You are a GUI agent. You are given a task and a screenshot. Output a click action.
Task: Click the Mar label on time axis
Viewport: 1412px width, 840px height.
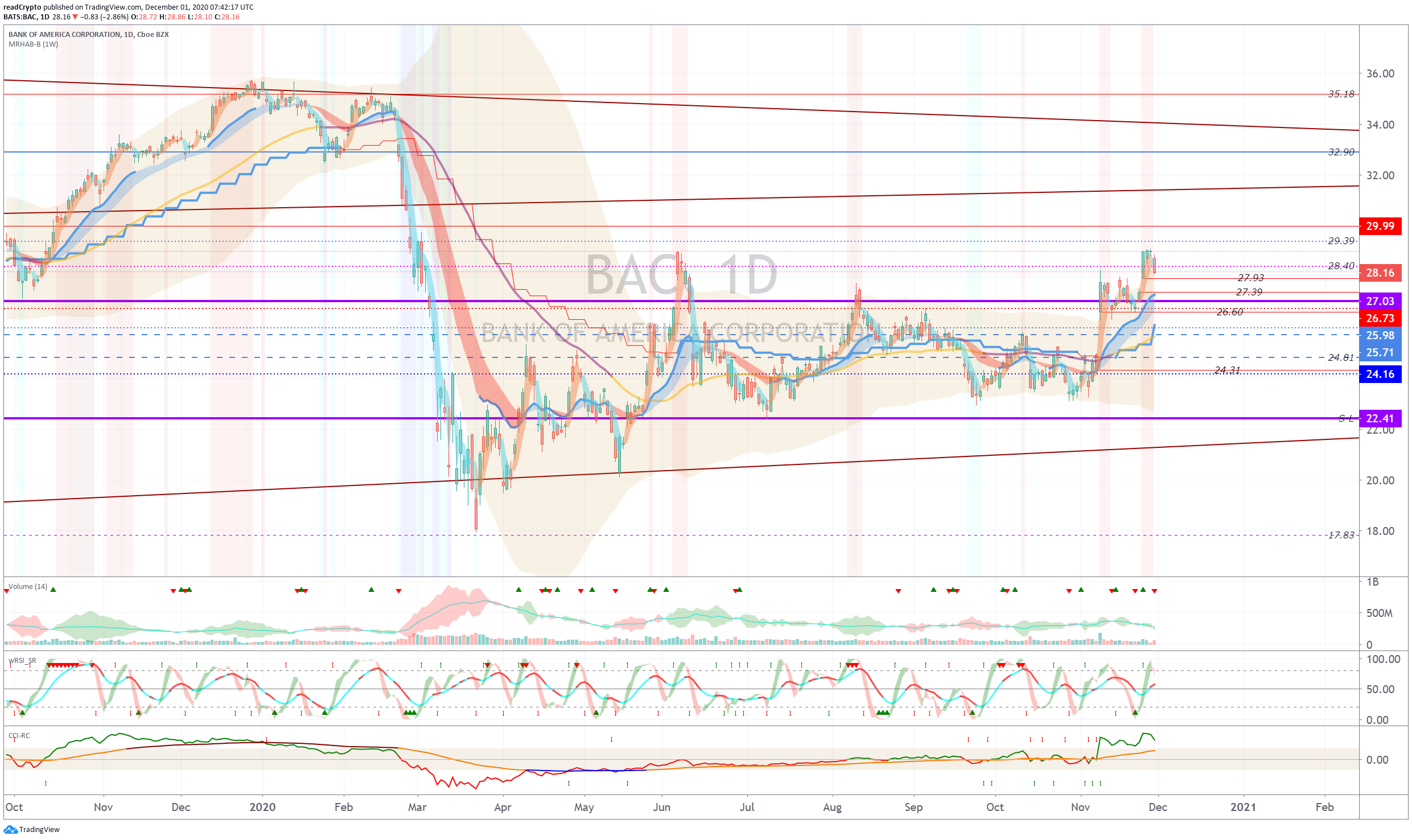[417, 808]
